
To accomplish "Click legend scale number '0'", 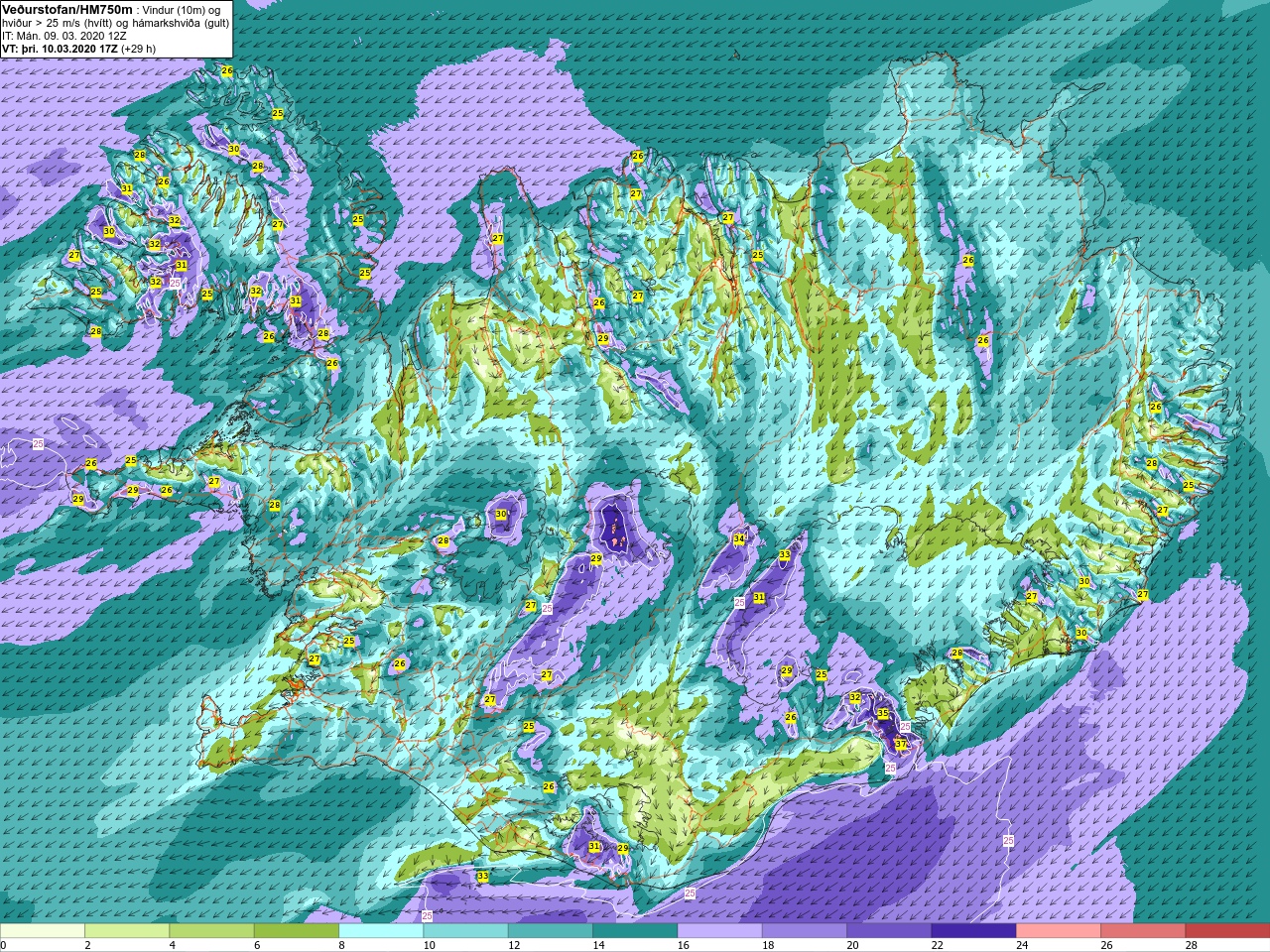I will [3, 945].
